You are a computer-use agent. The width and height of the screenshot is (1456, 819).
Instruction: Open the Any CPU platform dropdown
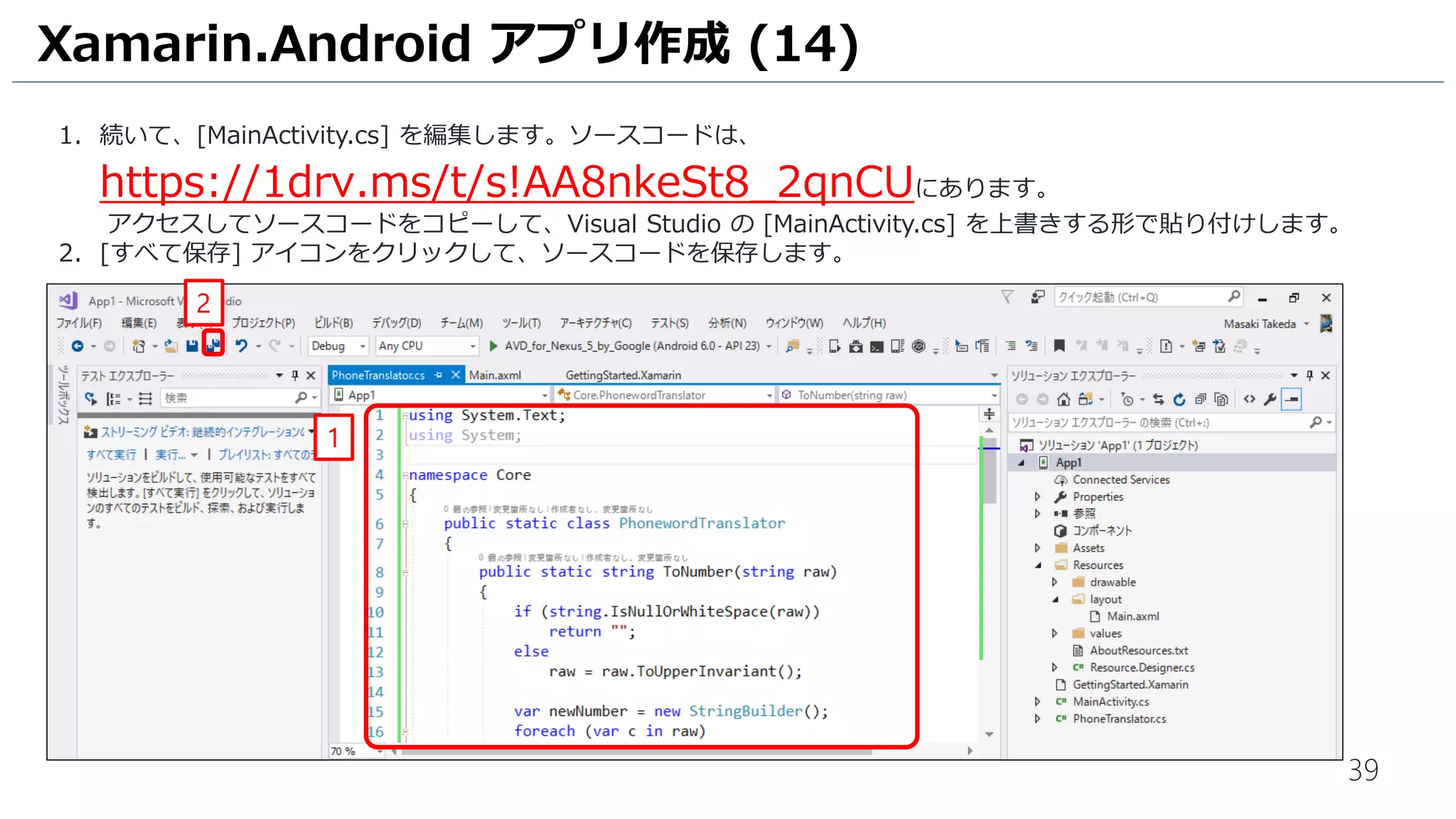[427, 346]
